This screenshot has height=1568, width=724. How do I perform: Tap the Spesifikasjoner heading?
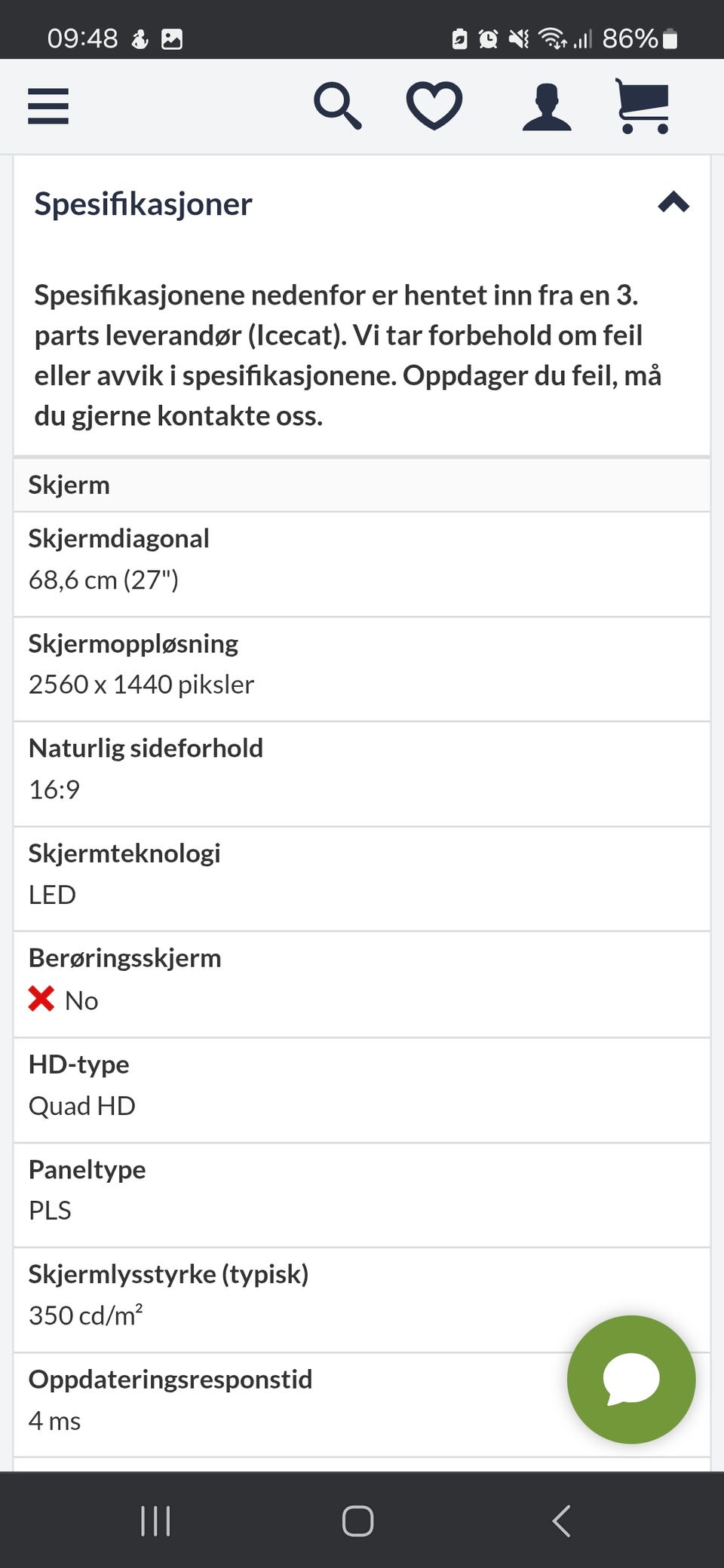pyautogui.click(x=143, y=204)
